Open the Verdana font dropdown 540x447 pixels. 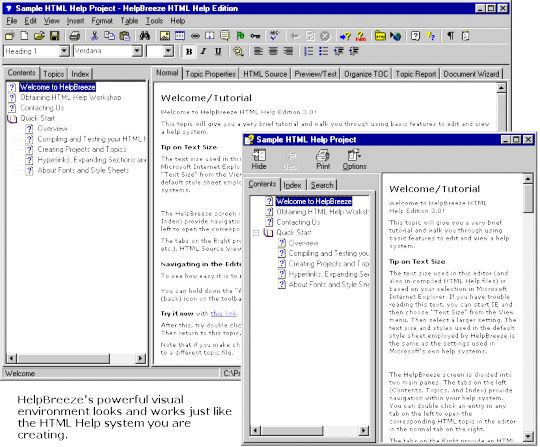coord(137,51)
